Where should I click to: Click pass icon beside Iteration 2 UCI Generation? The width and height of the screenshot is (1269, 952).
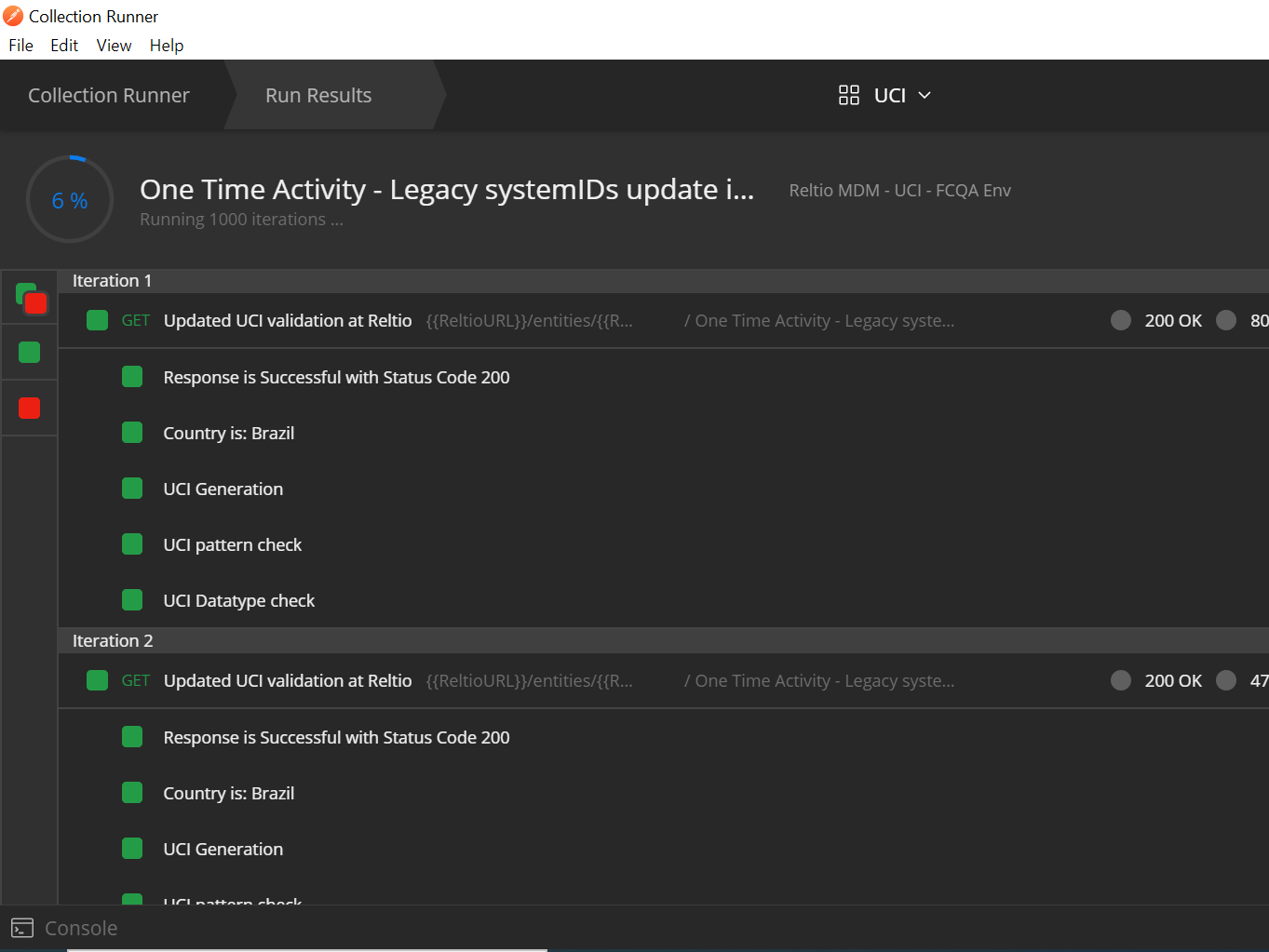point(132,848)
